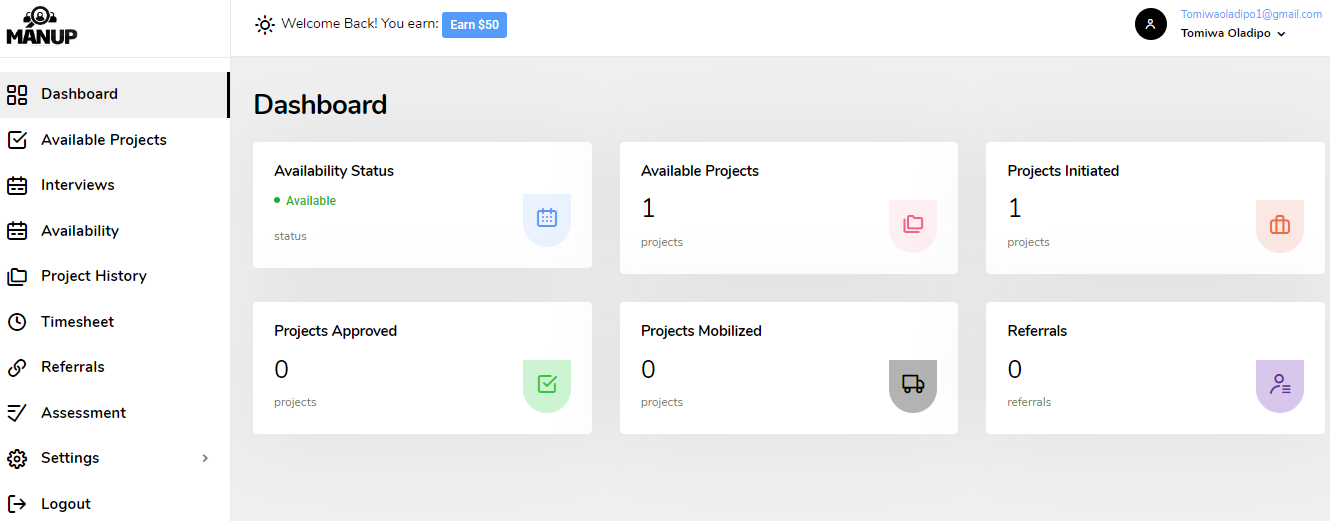Click the count 1 on Projects Initiated card
This screenshot has width=1330, height=521.
pos(1015,209)
